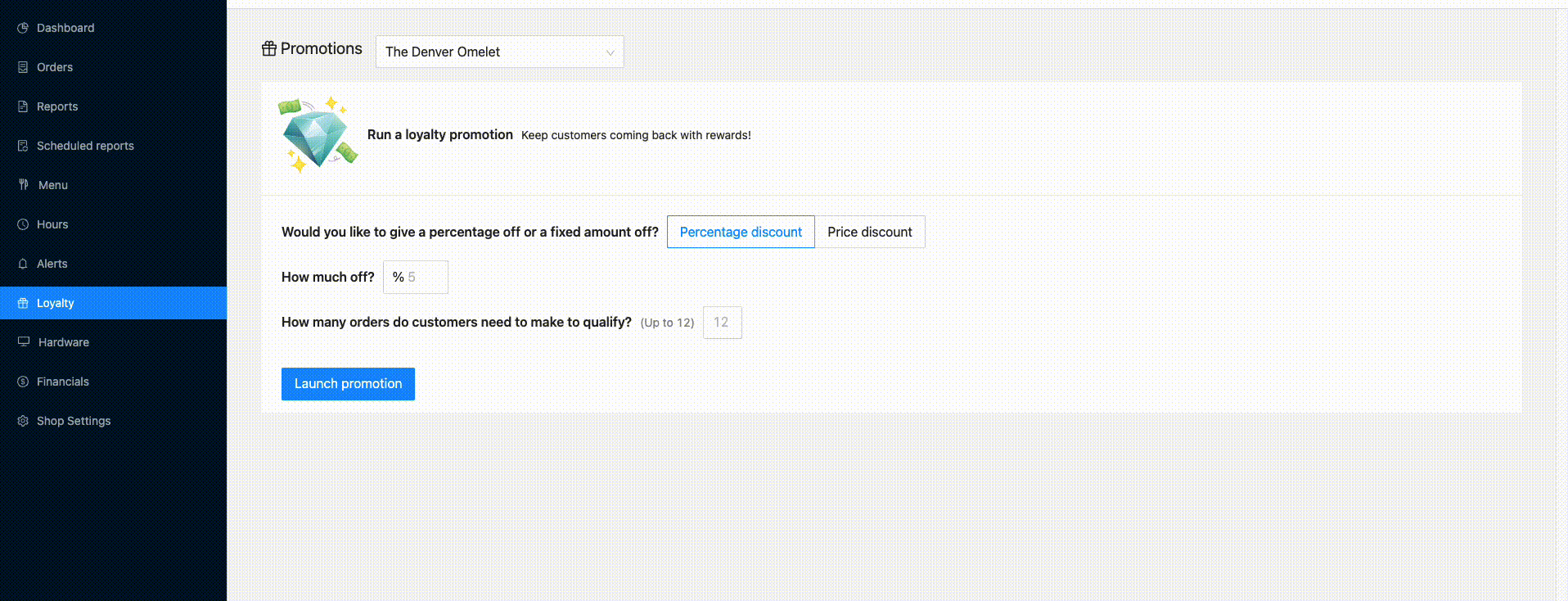Navigate to Menu in sidebar
Viewport: 1568px width, 601px height.
coord(113,185)
